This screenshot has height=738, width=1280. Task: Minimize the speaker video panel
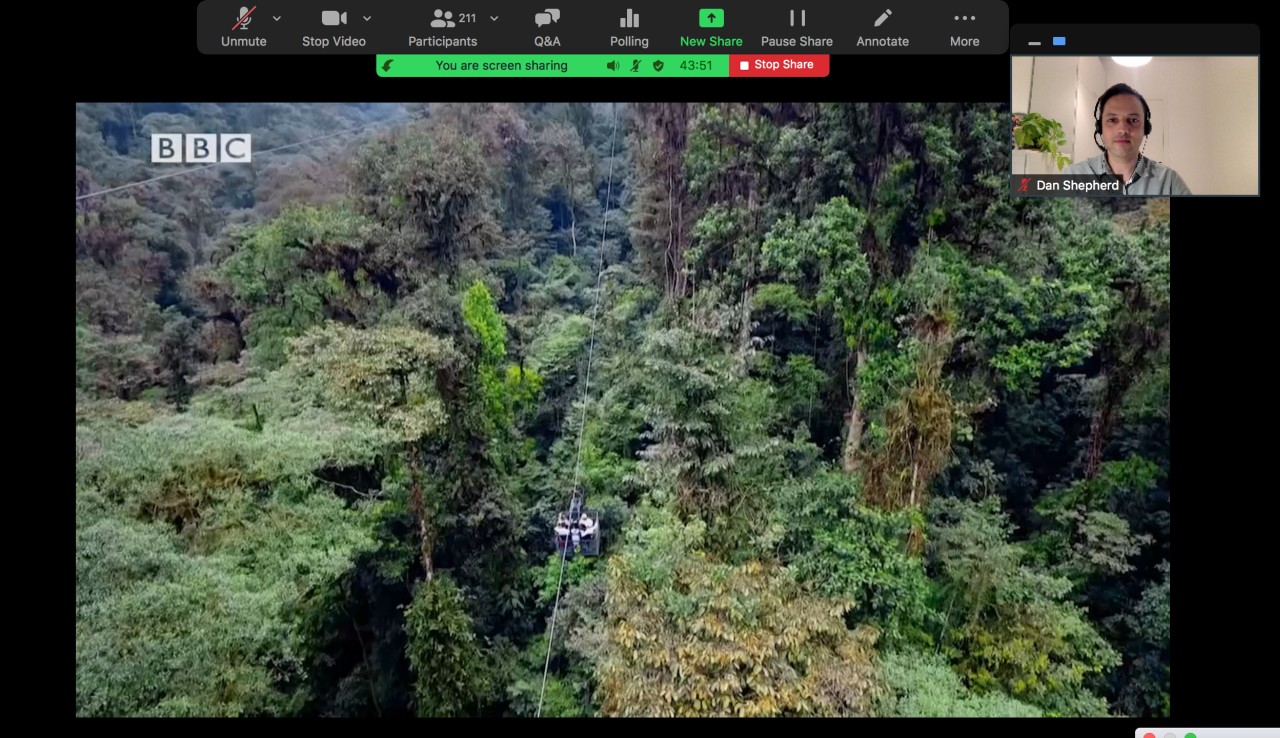point(1034,42)
